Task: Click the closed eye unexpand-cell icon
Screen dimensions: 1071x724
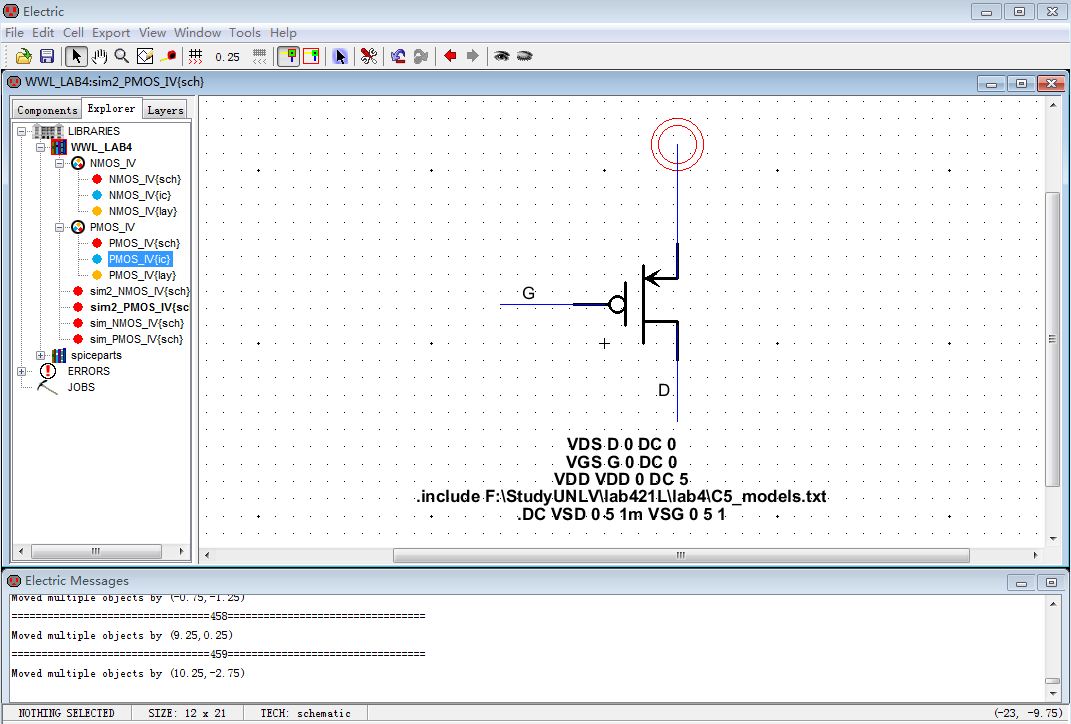Action: point(524,56)
